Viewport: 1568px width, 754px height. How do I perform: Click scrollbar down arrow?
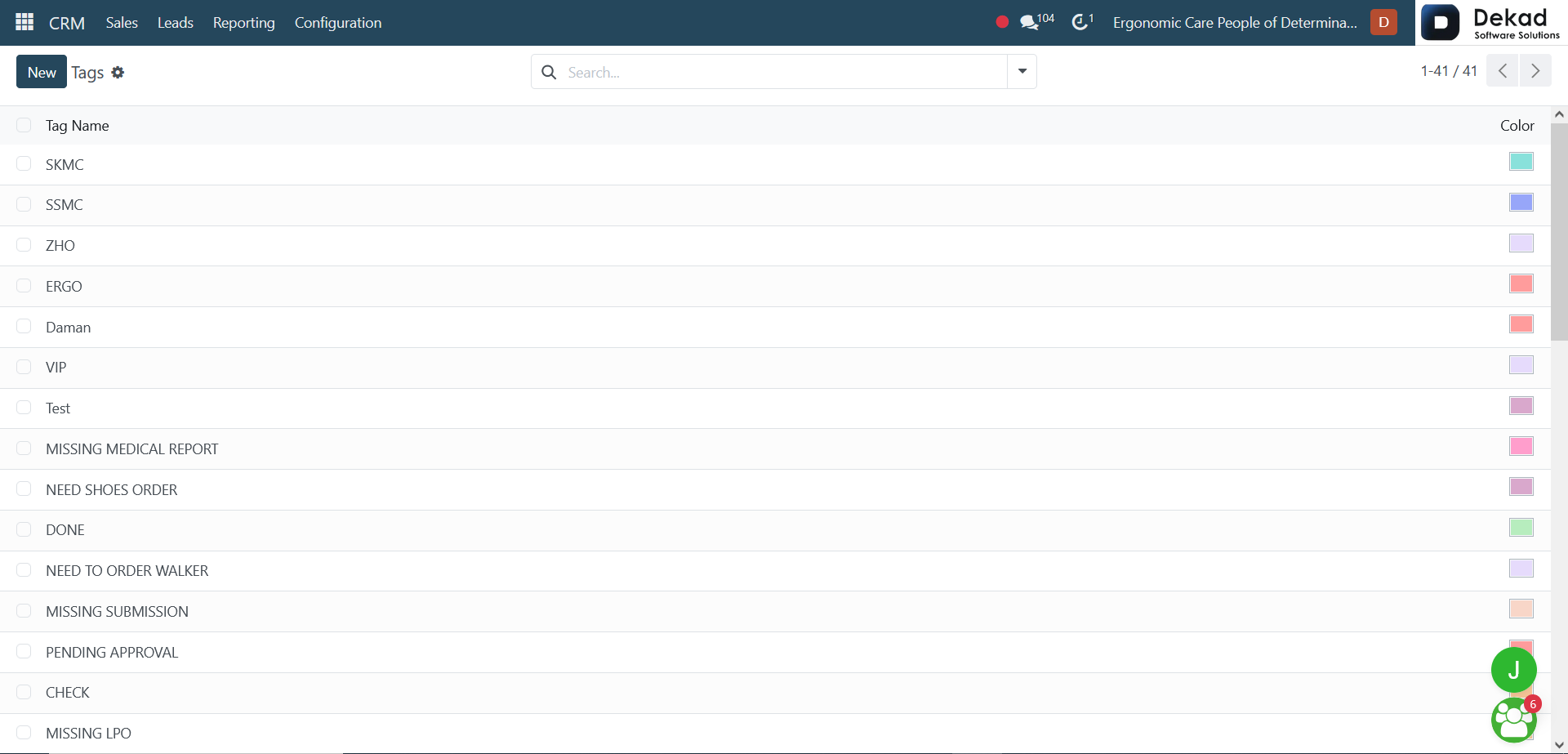click(1559, 745)
